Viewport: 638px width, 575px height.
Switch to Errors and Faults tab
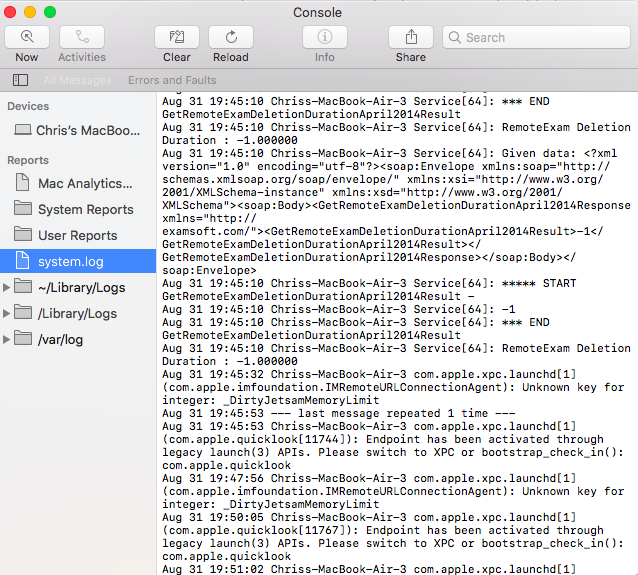click(172, 80)
